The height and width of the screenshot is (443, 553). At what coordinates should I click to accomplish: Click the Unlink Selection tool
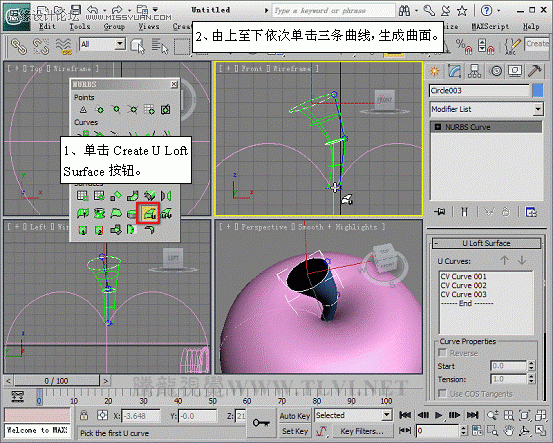41,46
